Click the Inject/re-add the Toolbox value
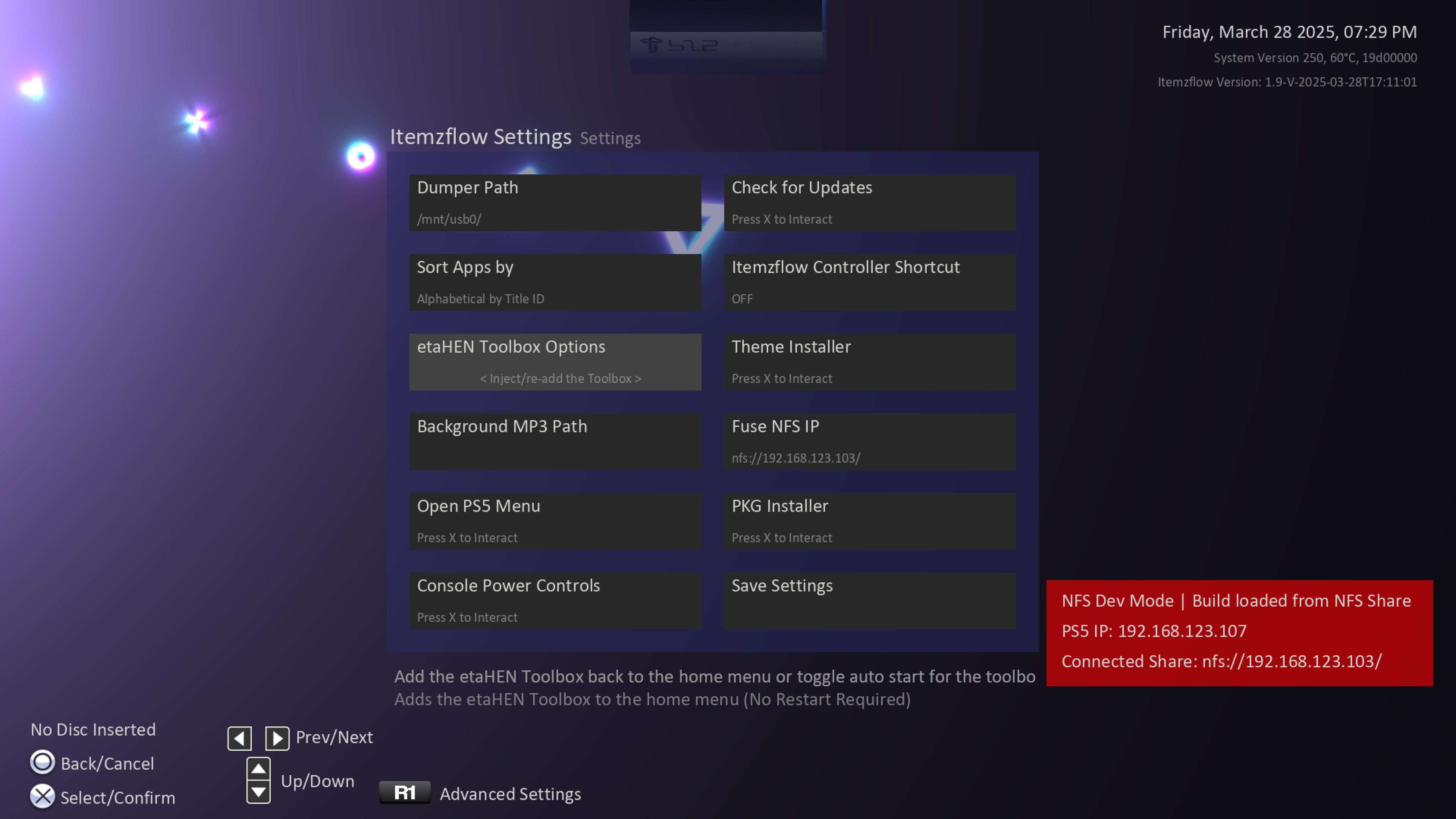 coord(560,379)
